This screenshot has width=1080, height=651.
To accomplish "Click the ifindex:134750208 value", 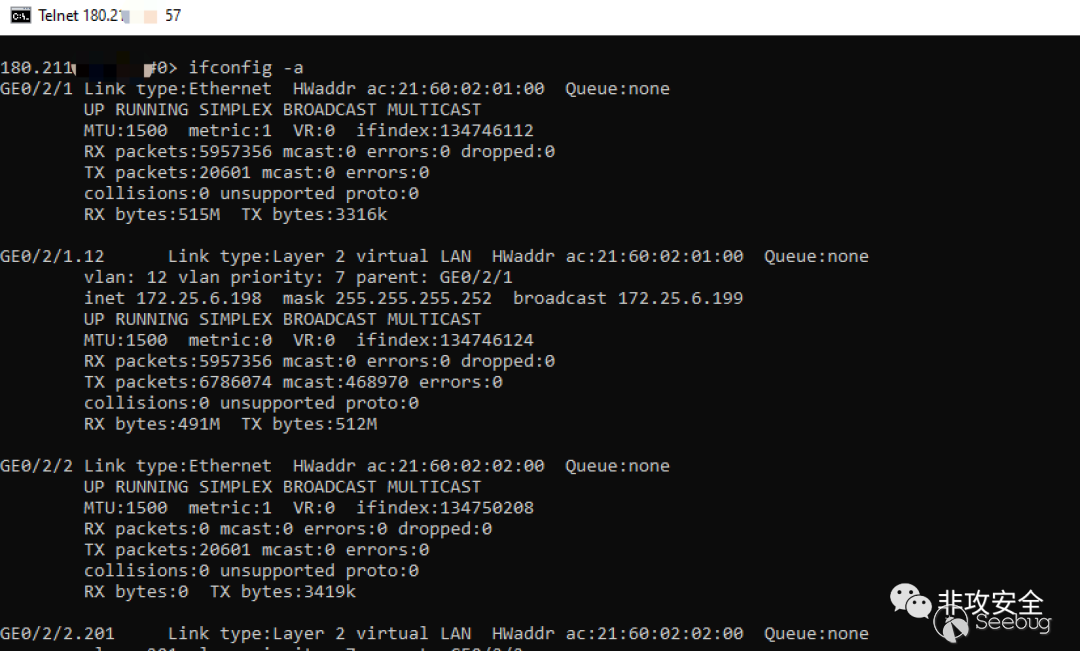I will pyautogui.click(x=445, y=508).
